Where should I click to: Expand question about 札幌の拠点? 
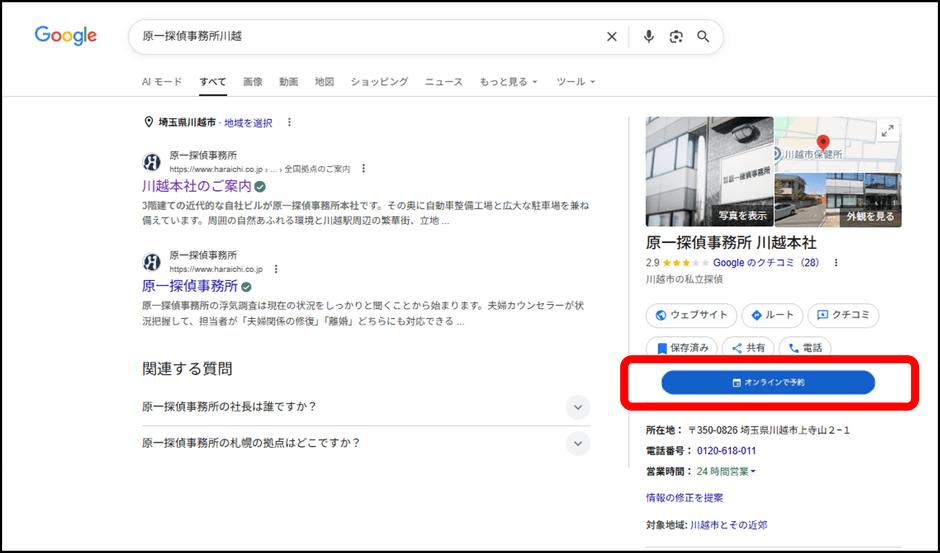pos(366,444)
